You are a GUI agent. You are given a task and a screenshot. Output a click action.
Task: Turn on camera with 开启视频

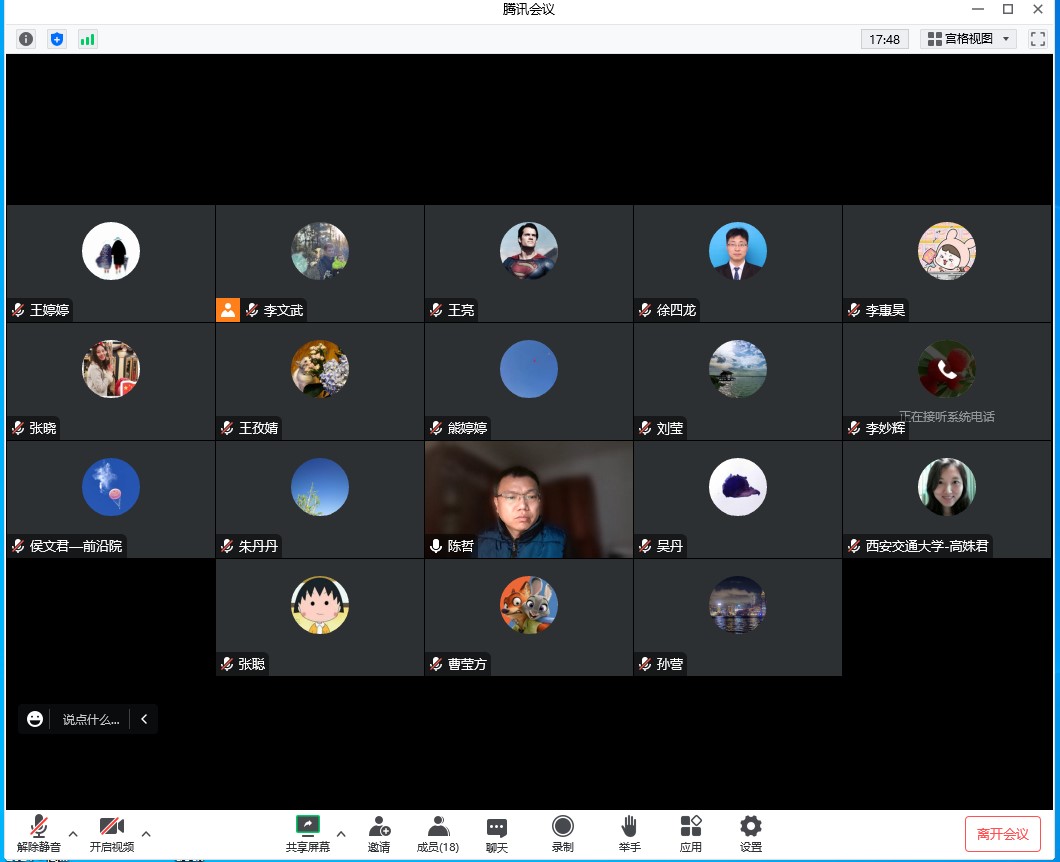[x=112, y=834]
